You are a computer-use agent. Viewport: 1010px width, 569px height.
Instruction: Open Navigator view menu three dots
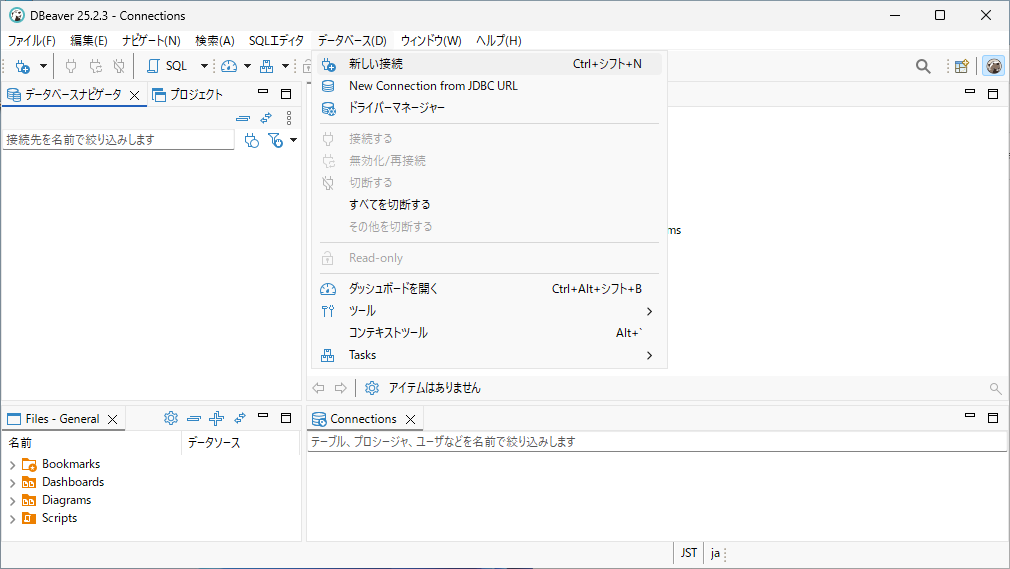coord(289,119)
